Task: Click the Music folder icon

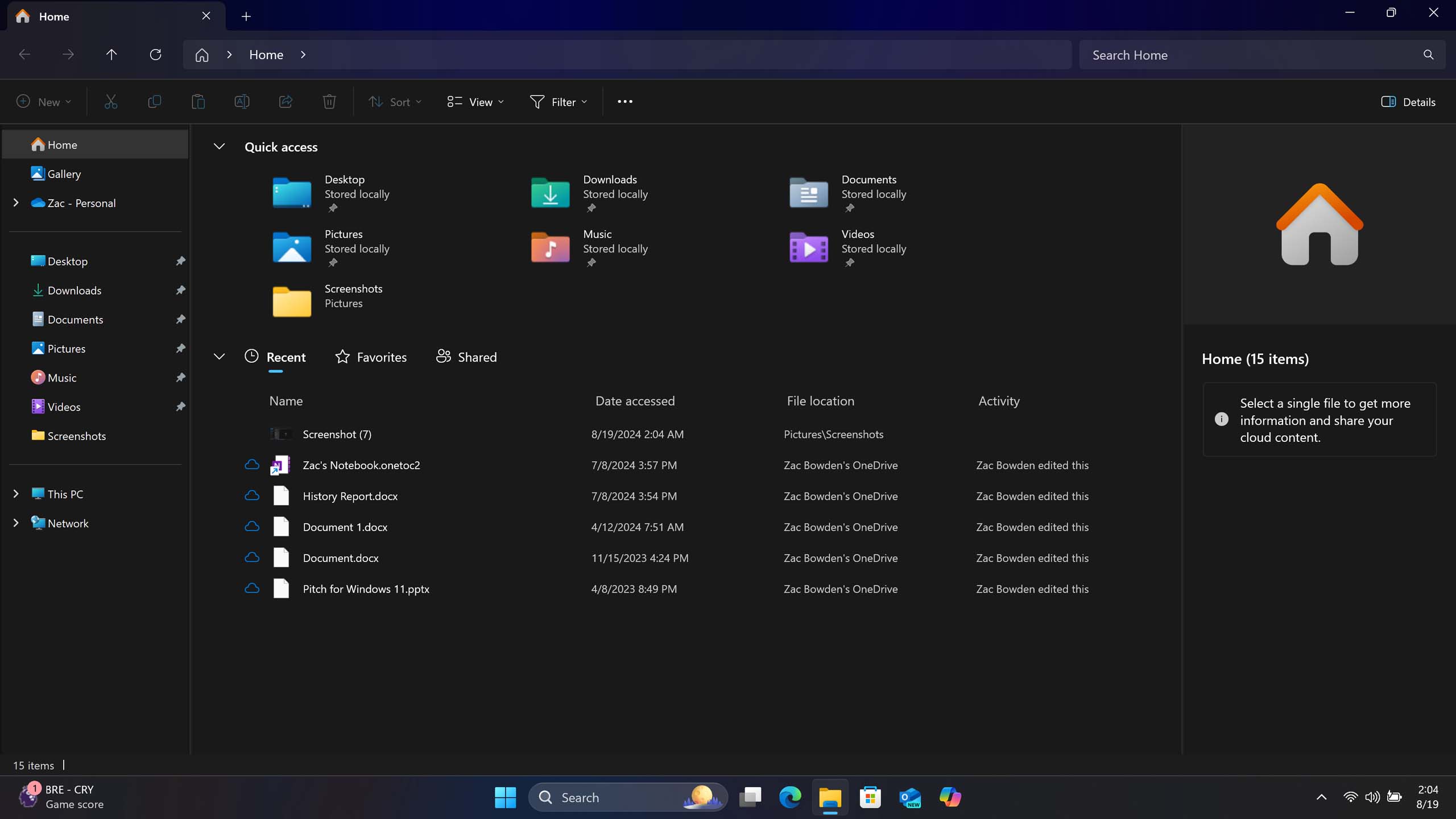Action: click(550, 247)
